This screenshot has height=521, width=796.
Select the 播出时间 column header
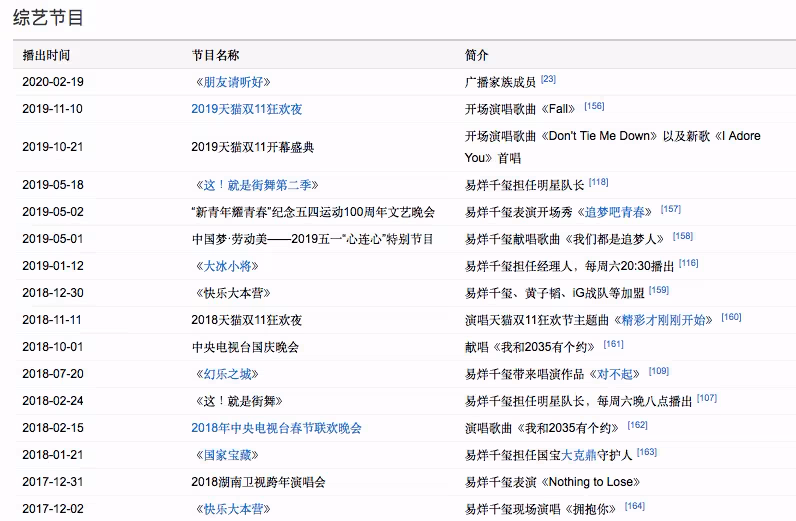[x=46, y=55]
